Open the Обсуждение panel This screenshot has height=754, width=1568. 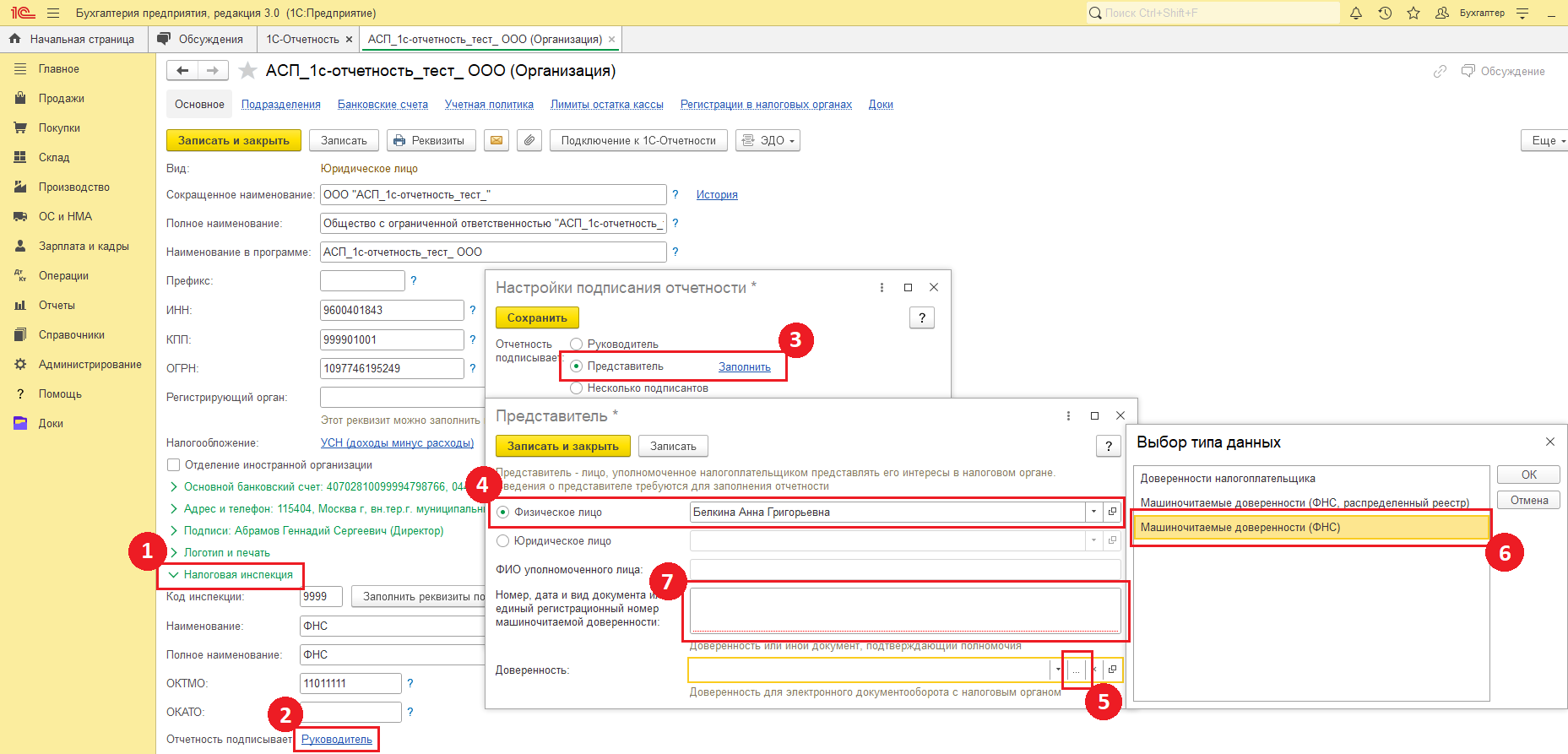click(1504, 72)
